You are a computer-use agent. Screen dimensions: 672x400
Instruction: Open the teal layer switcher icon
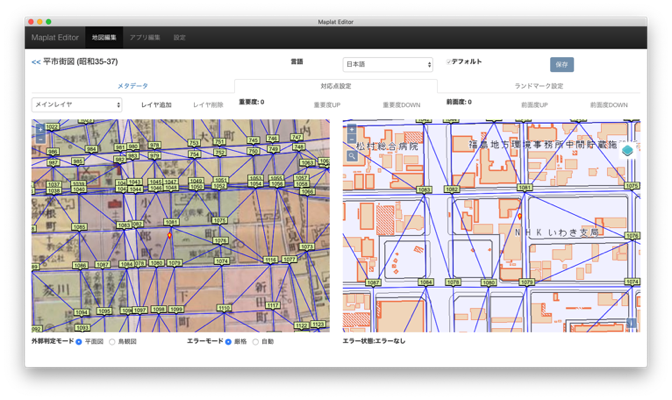[x=627, y=150]
